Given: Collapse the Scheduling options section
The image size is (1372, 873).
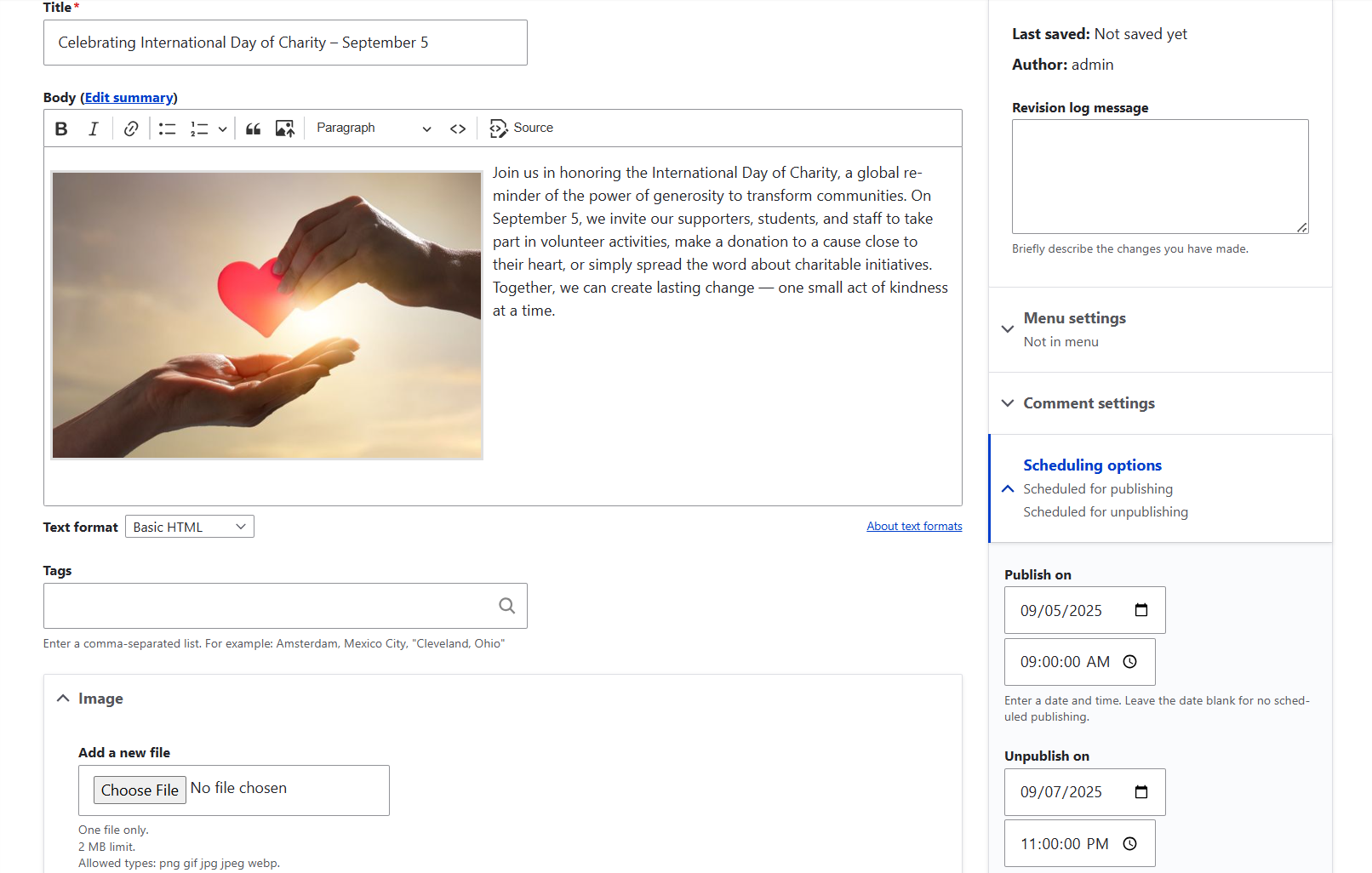Looking at the screenshot, I should [x=1092, y=465].
